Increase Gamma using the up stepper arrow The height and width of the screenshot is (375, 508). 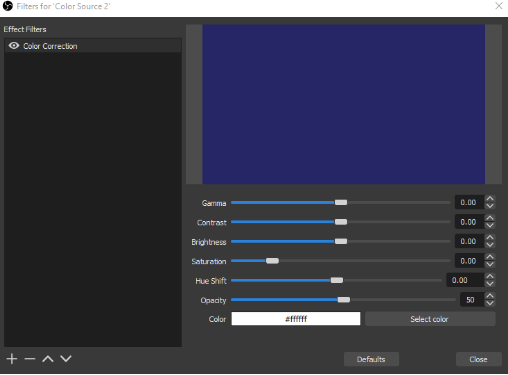point(490,199)
